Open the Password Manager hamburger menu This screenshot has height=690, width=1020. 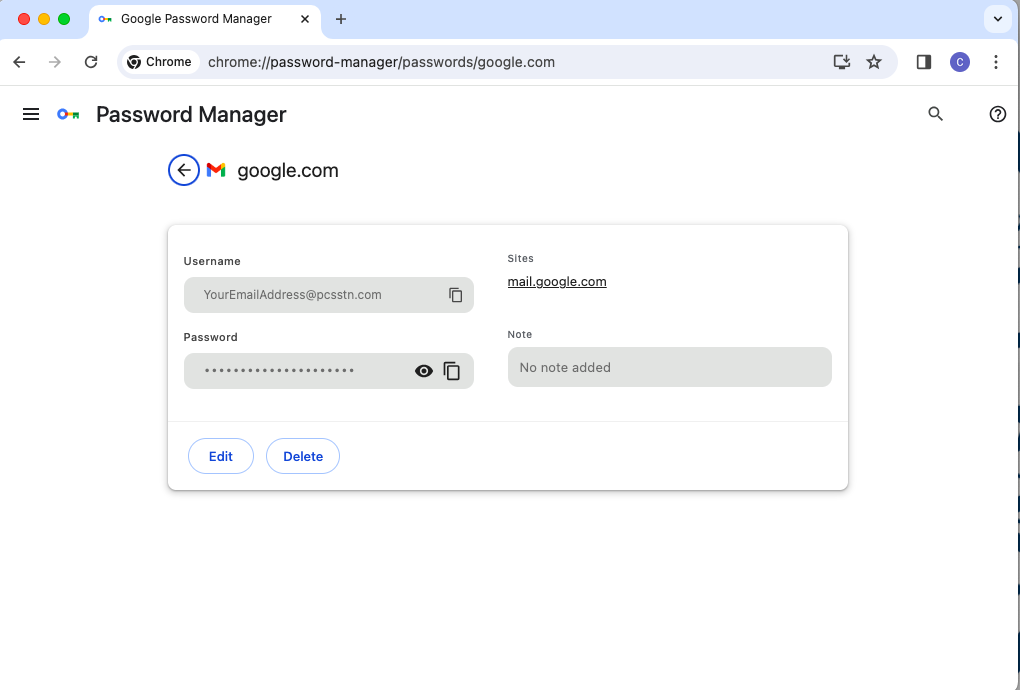tap(31, 114)
